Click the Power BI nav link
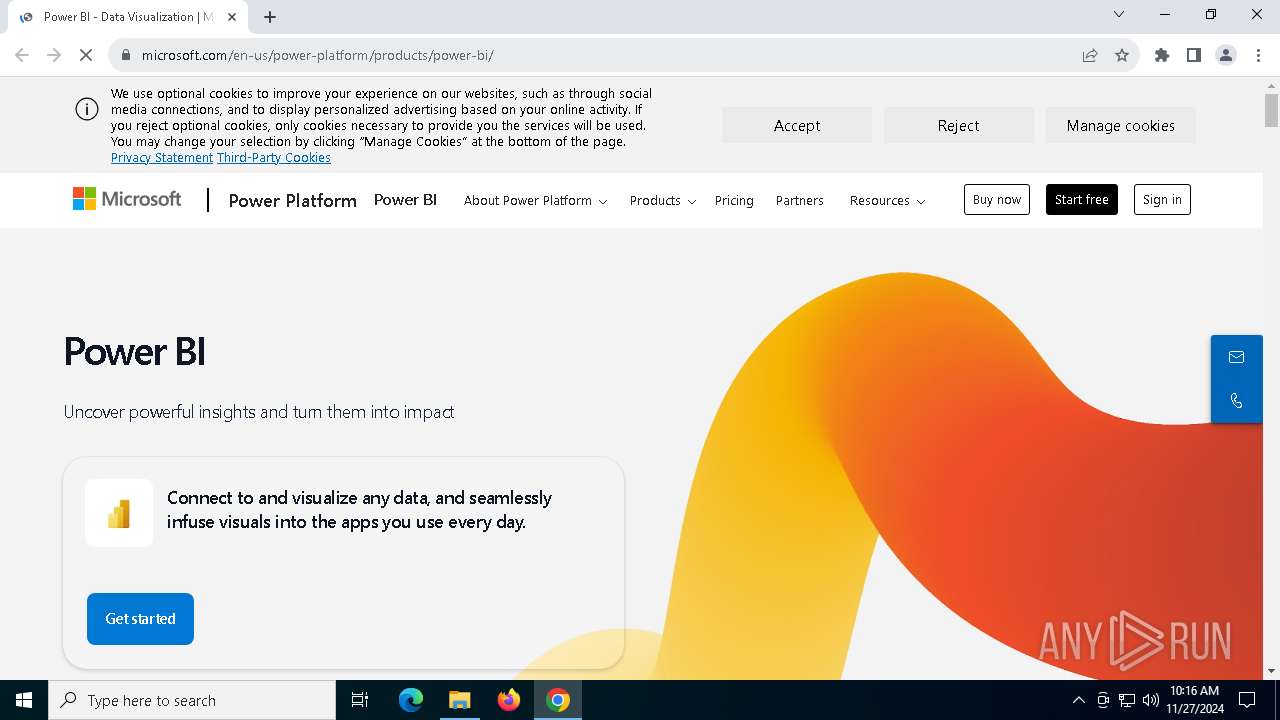 tap(405, 200)
